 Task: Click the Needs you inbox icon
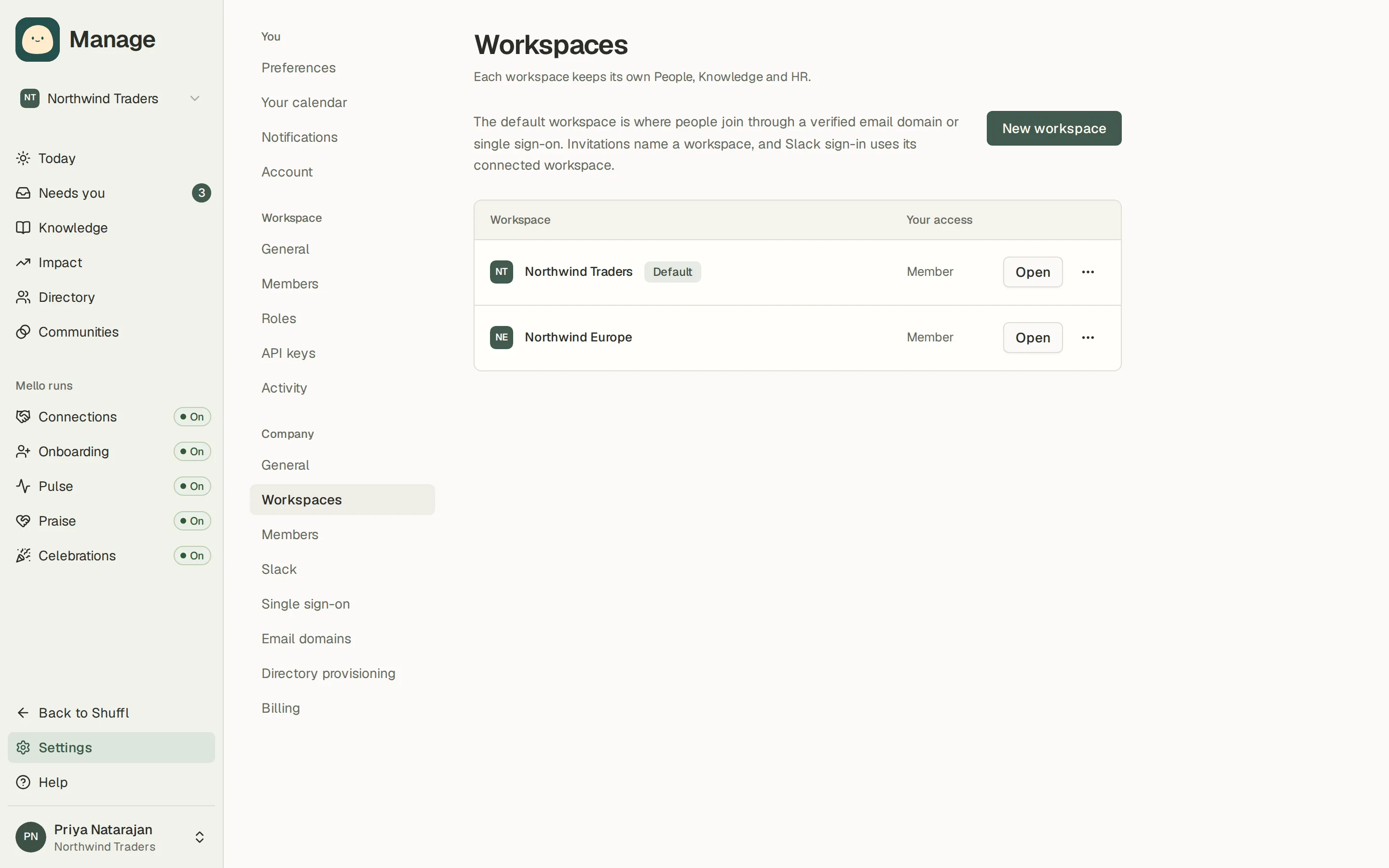(23, 193)
